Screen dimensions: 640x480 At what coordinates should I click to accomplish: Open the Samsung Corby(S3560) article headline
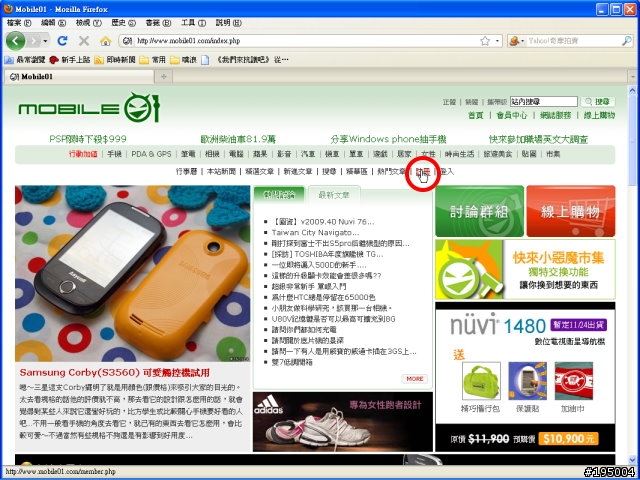(115, 373)
